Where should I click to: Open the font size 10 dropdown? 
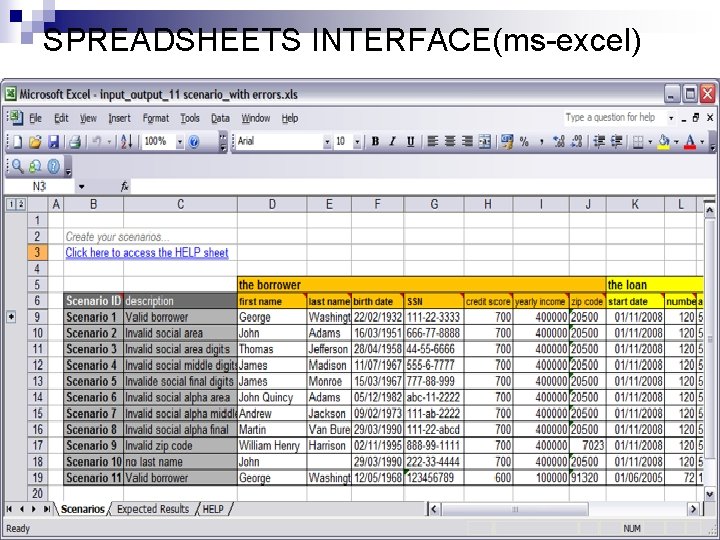(357, 142)
